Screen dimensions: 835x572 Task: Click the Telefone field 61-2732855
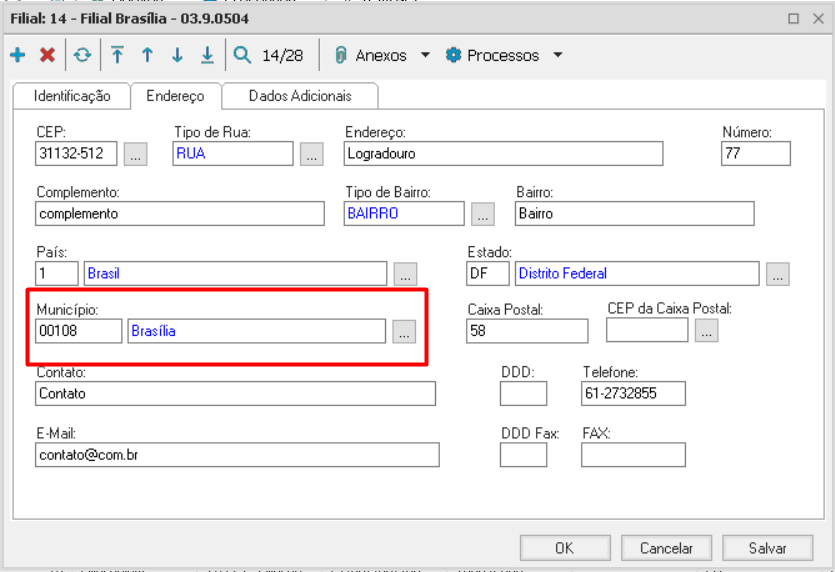pos(633,394)
